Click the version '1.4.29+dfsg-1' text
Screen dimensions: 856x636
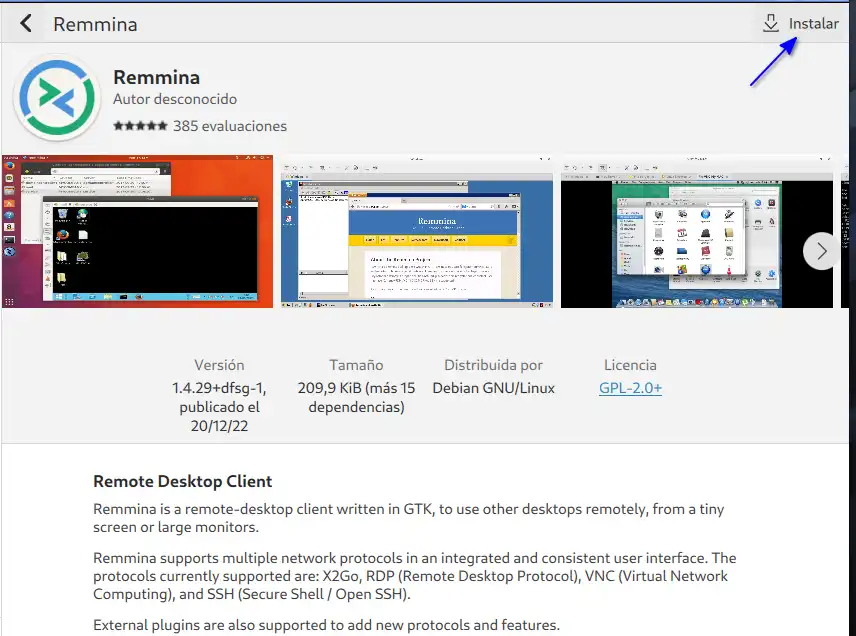(219, 388)
